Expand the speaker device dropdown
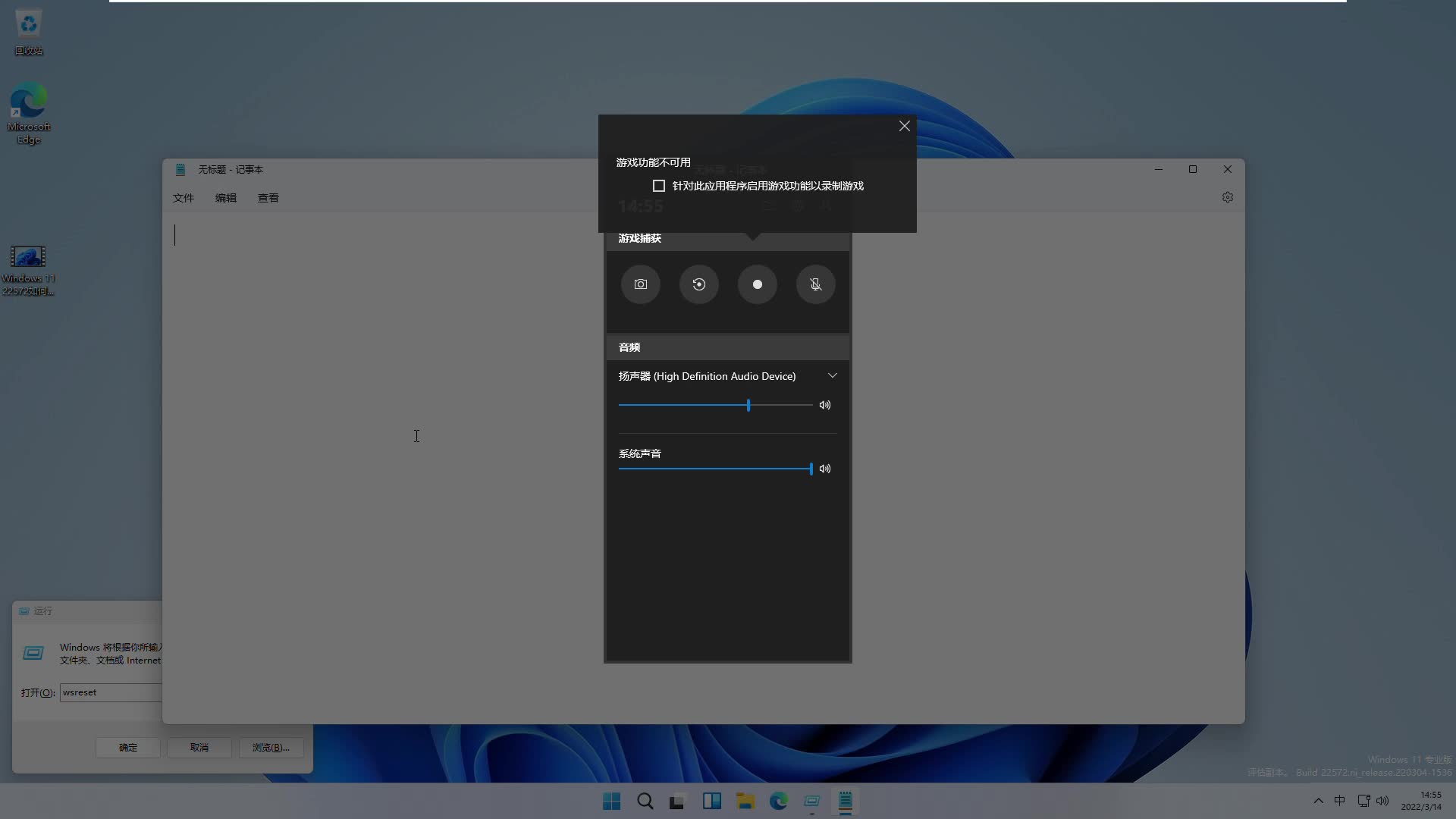The image size is (1456, 819). (x=833, y=376)
